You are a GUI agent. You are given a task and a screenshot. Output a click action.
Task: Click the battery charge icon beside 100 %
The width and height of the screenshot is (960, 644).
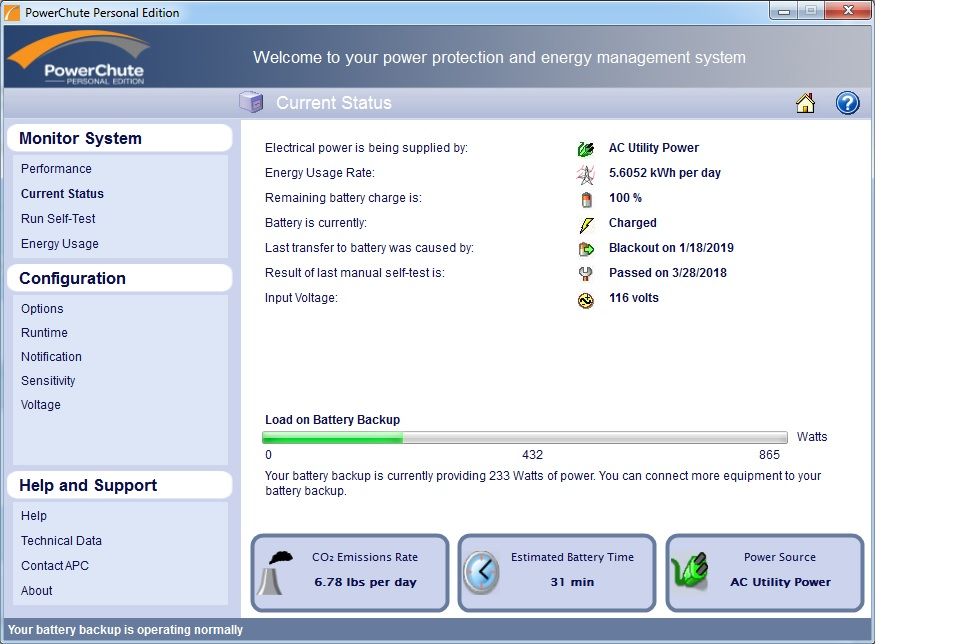point(586,200)
